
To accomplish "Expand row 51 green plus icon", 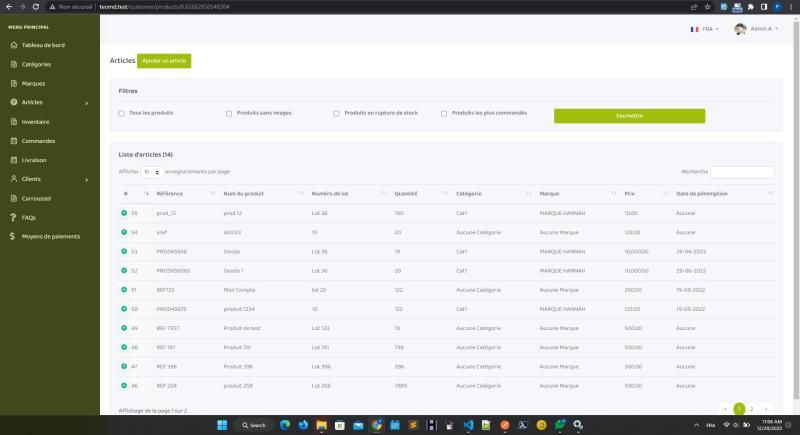I will coord(124,290).
